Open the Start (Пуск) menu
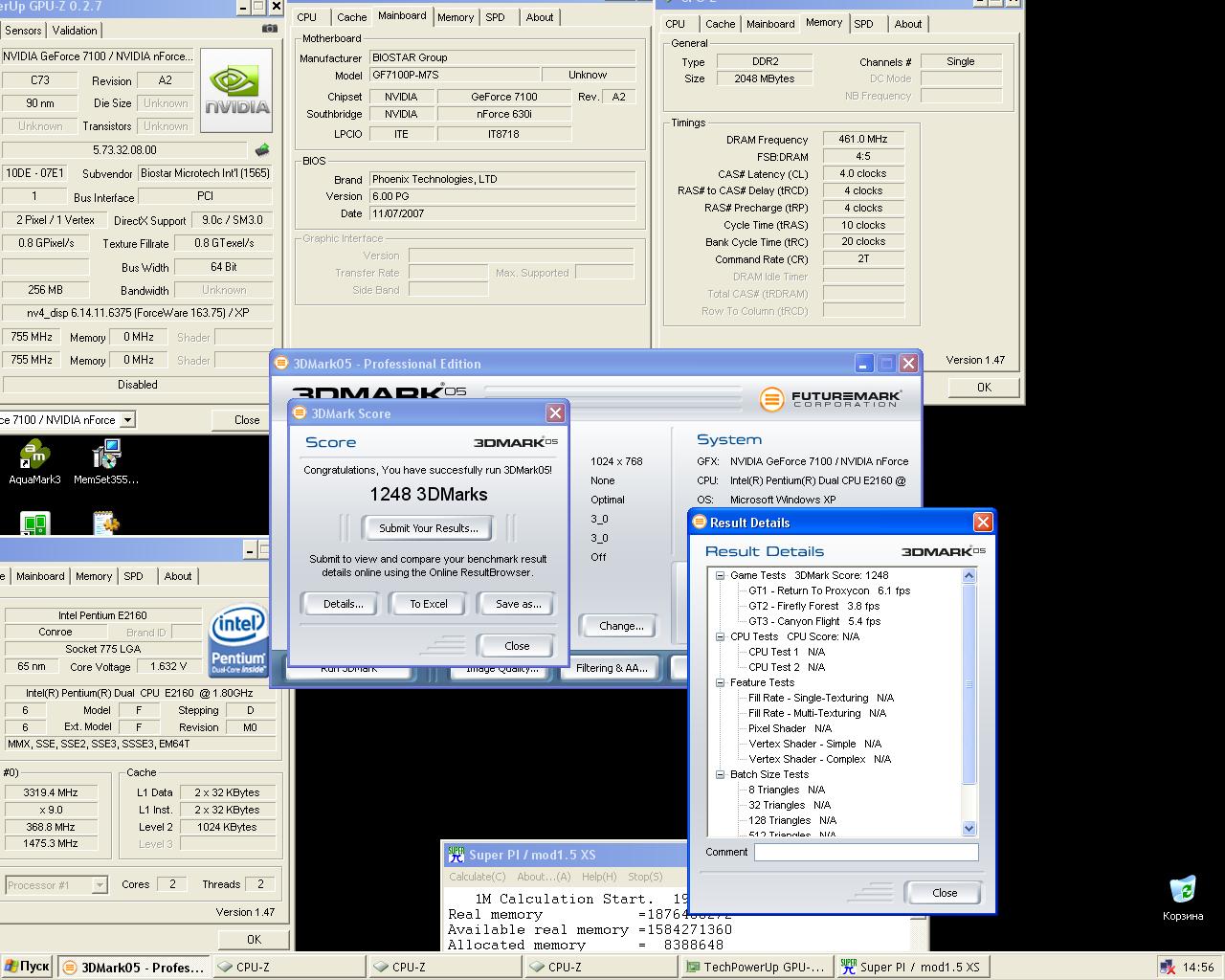The image size is (1225, 980). [x=27, y=967]
